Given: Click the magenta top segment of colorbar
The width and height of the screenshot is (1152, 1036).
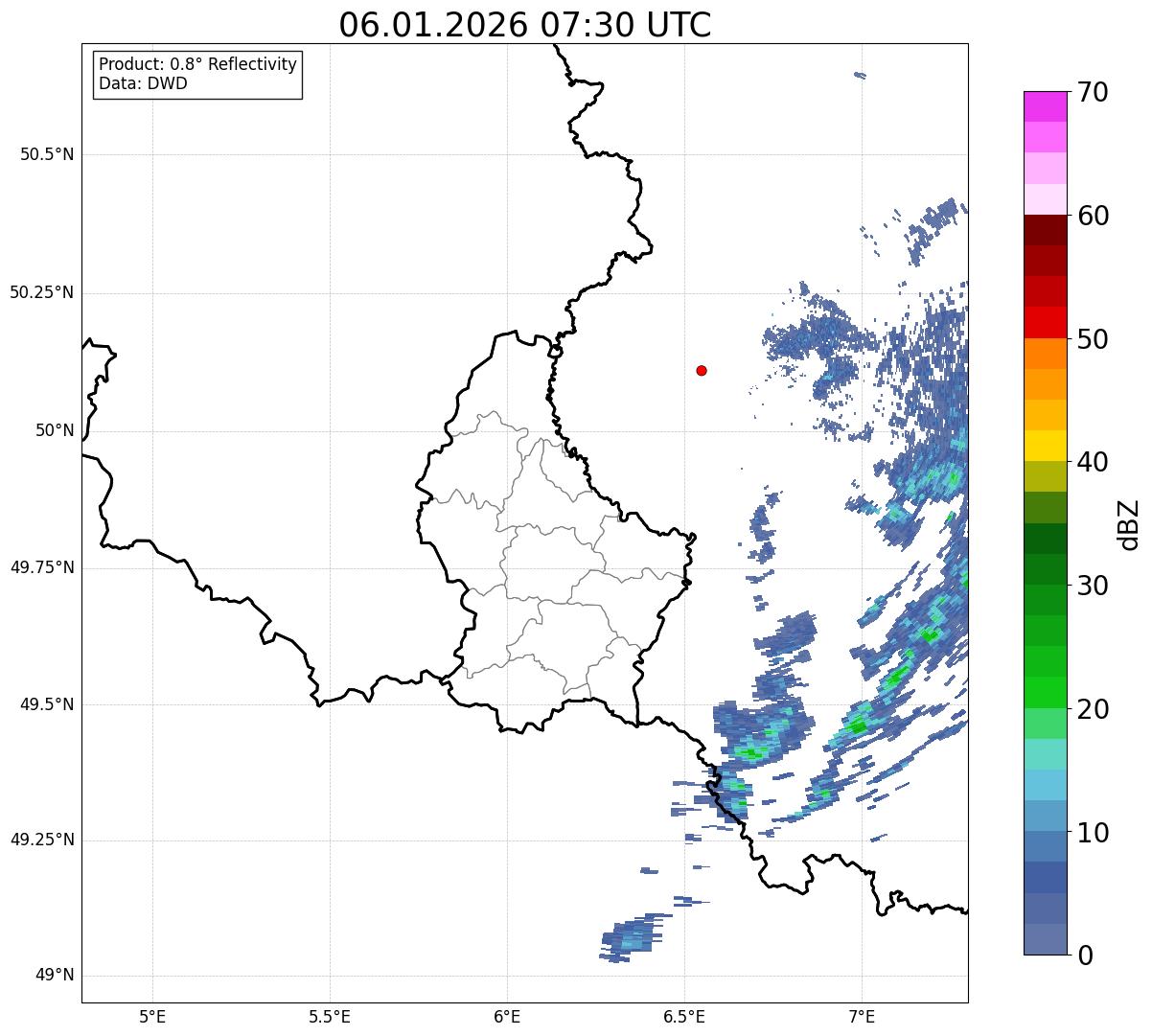Looking at the screenshot, I should click(1046, 106).
